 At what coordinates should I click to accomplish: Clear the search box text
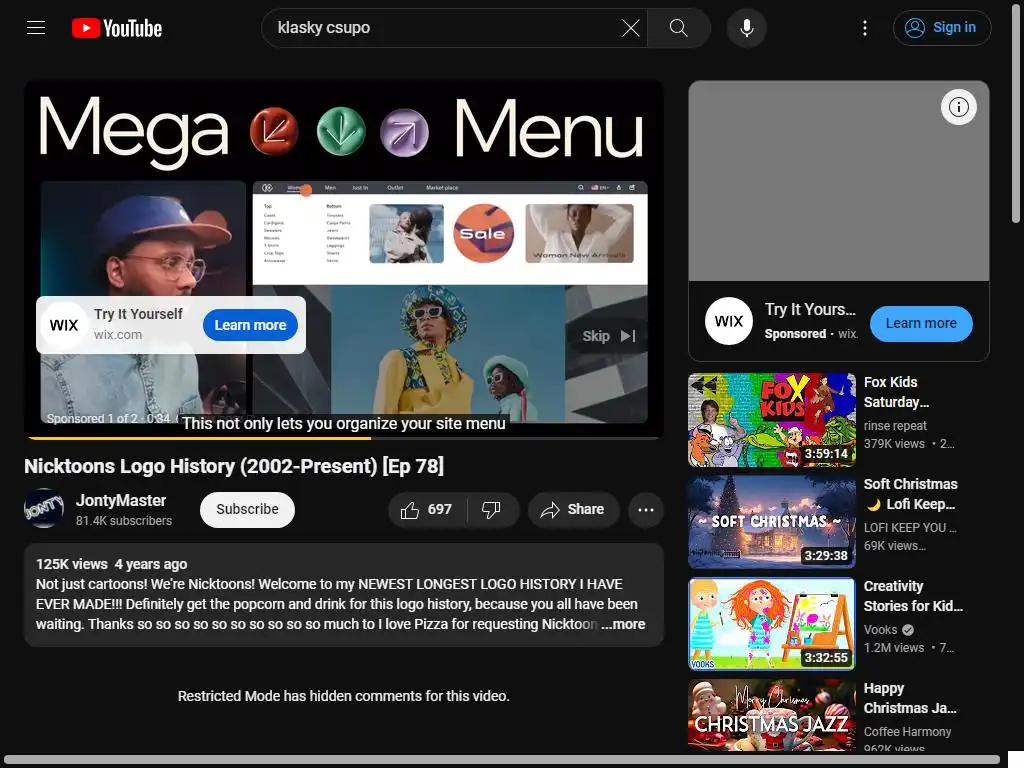[630, 28]
